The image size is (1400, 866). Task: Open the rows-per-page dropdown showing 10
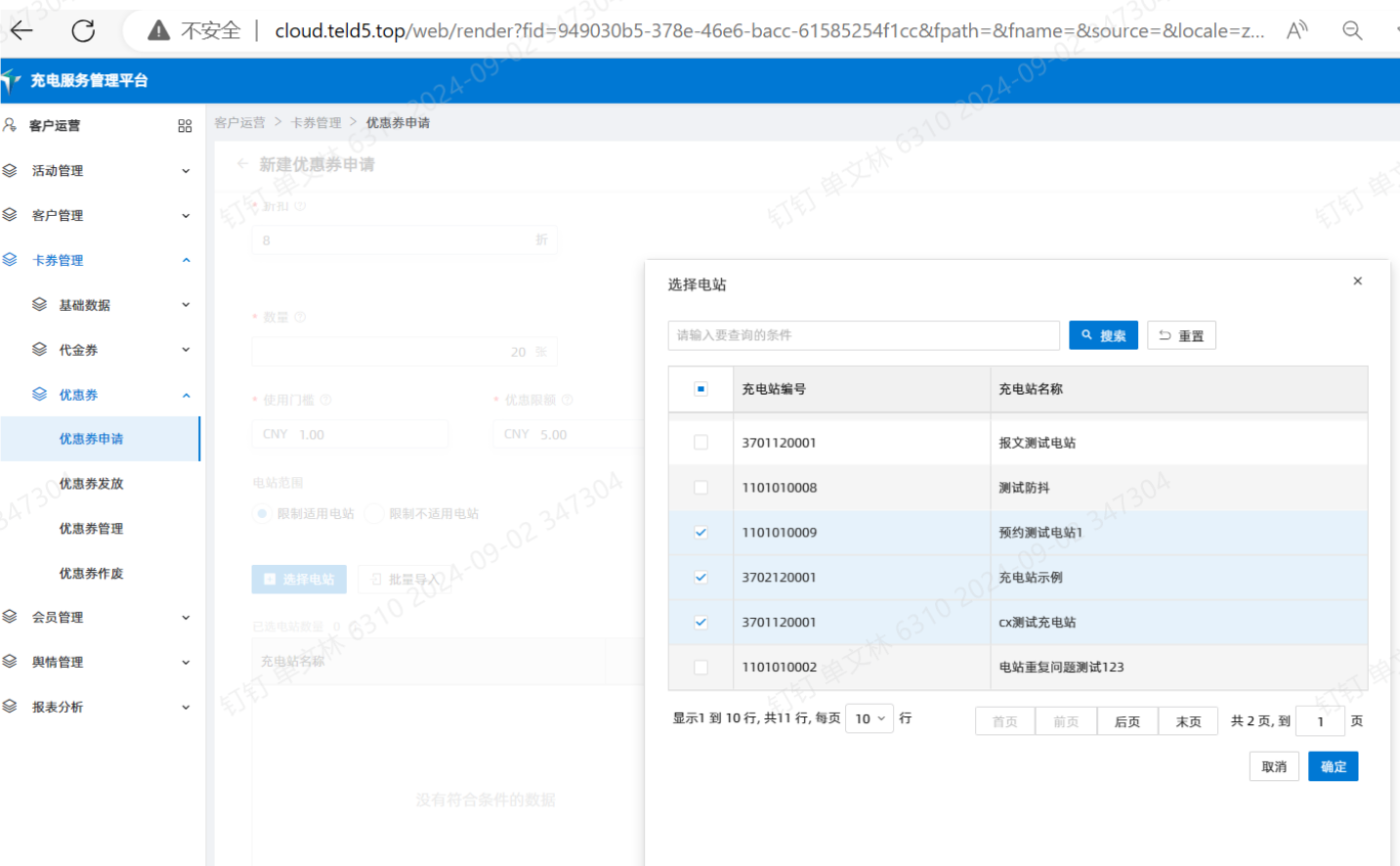click(x=869, y=718)
